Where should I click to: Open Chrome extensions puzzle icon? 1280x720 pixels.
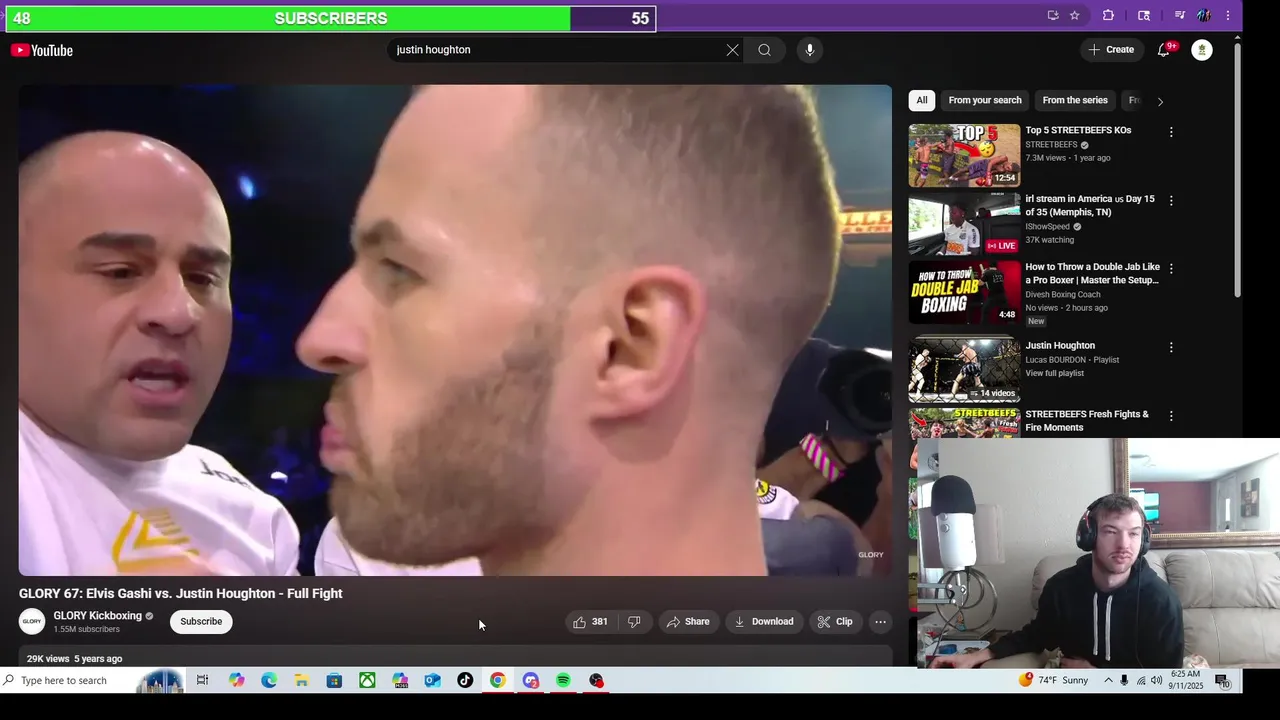pos(1108,15)
